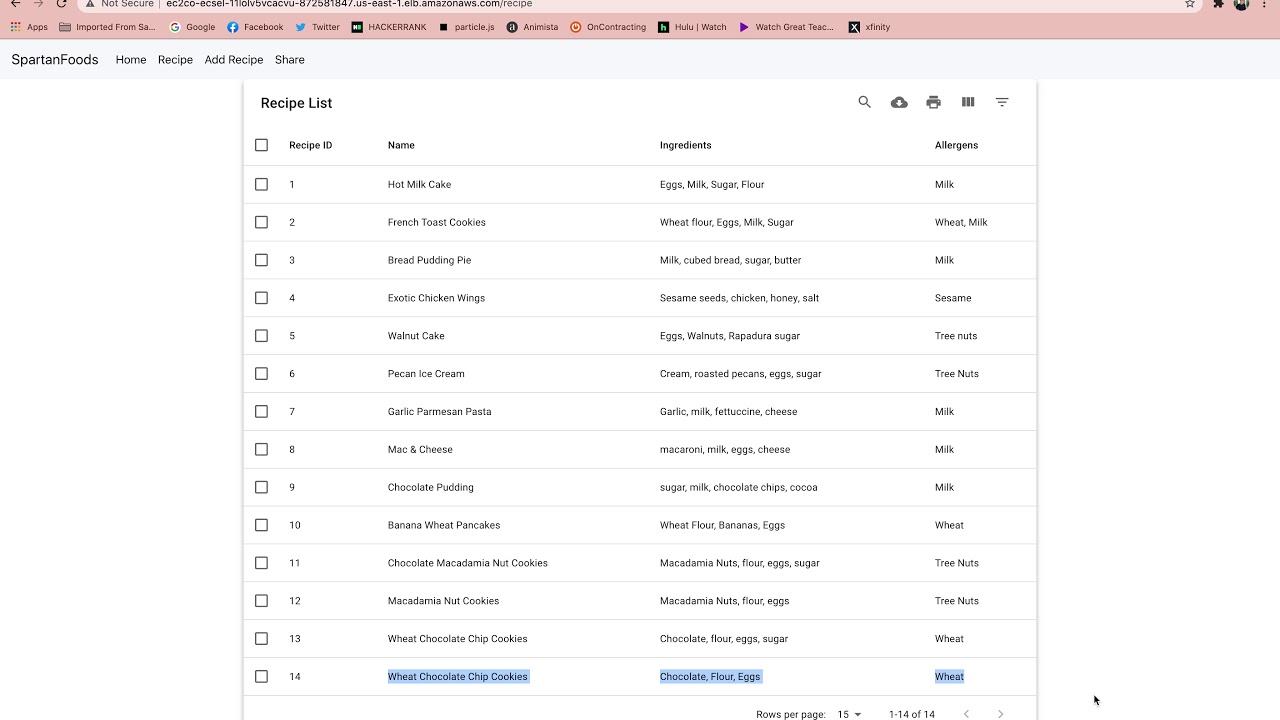Open the Google bookmark
The image size is (1280, 720).
[193, 27]
